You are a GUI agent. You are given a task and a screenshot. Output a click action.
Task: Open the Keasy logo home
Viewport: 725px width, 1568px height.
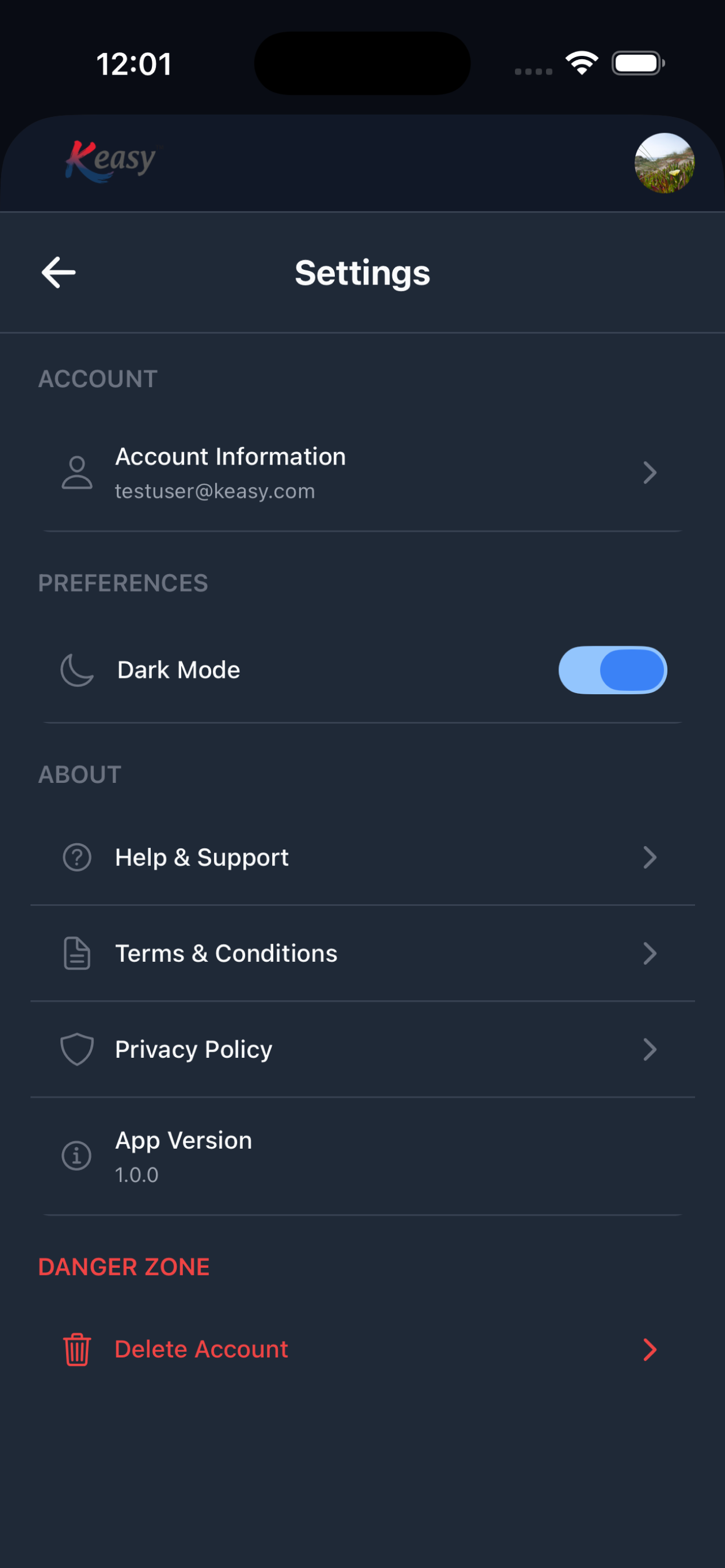[110, 161]
